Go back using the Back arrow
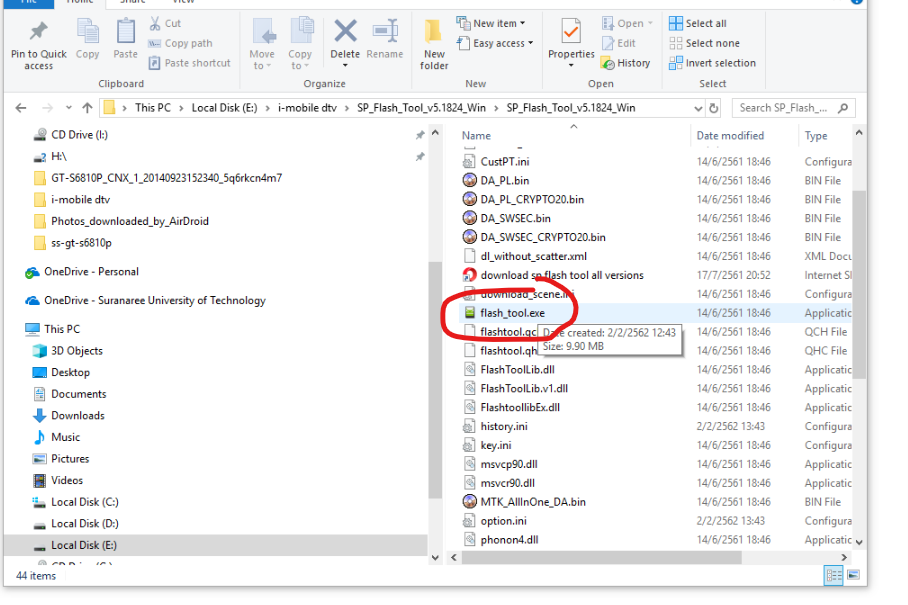908x605 pixels. click(21, 108)
